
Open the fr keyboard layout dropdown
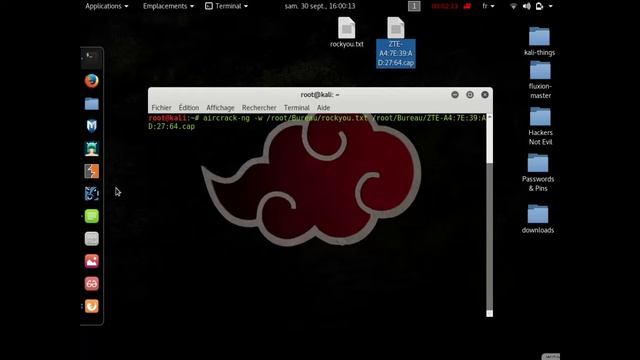click(488, 6)
